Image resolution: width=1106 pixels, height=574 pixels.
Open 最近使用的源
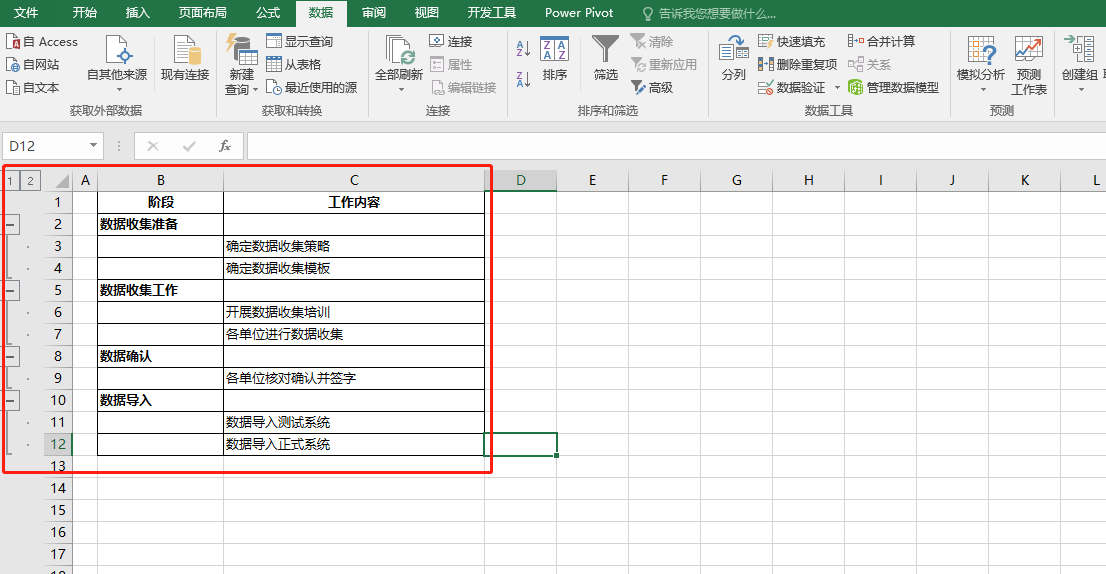311,87
